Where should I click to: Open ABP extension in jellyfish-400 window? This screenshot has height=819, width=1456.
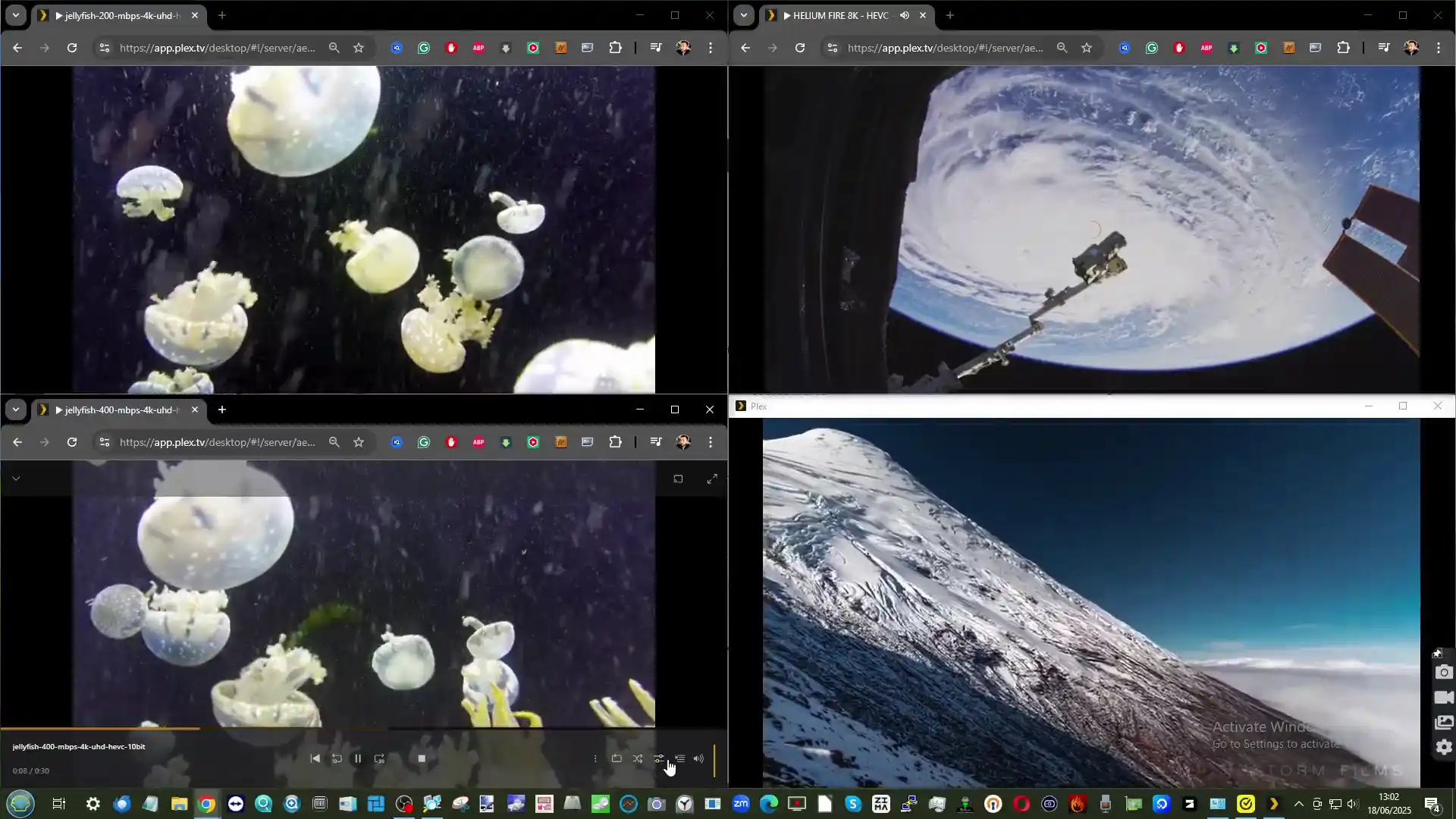[479, 442]
